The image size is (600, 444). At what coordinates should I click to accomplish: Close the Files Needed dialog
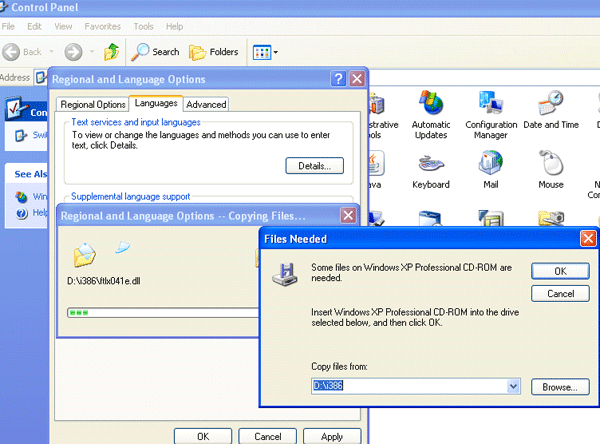tap(588, 238)
